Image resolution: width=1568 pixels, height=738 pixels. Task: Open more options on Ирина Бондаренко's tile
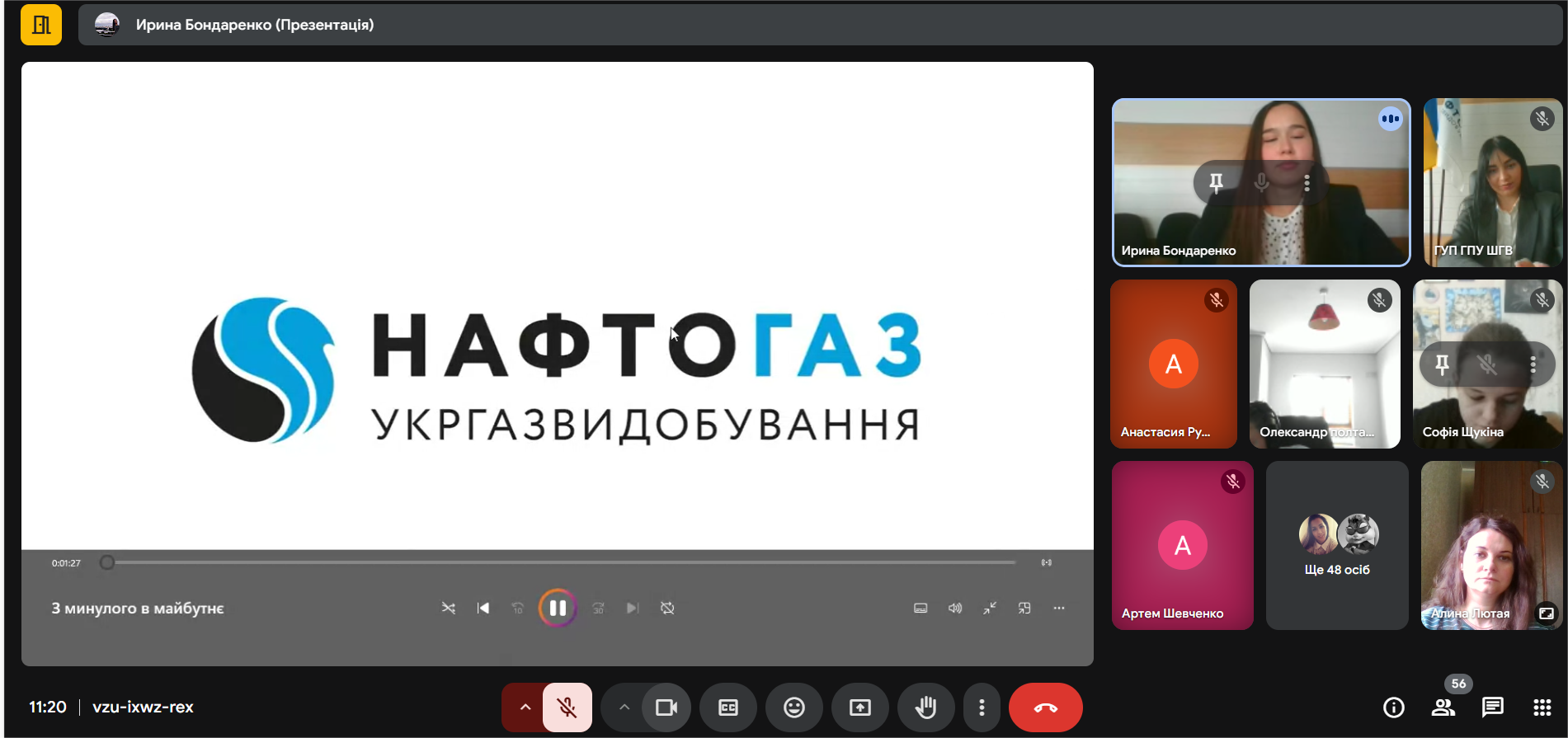[x=1307, y=182]
